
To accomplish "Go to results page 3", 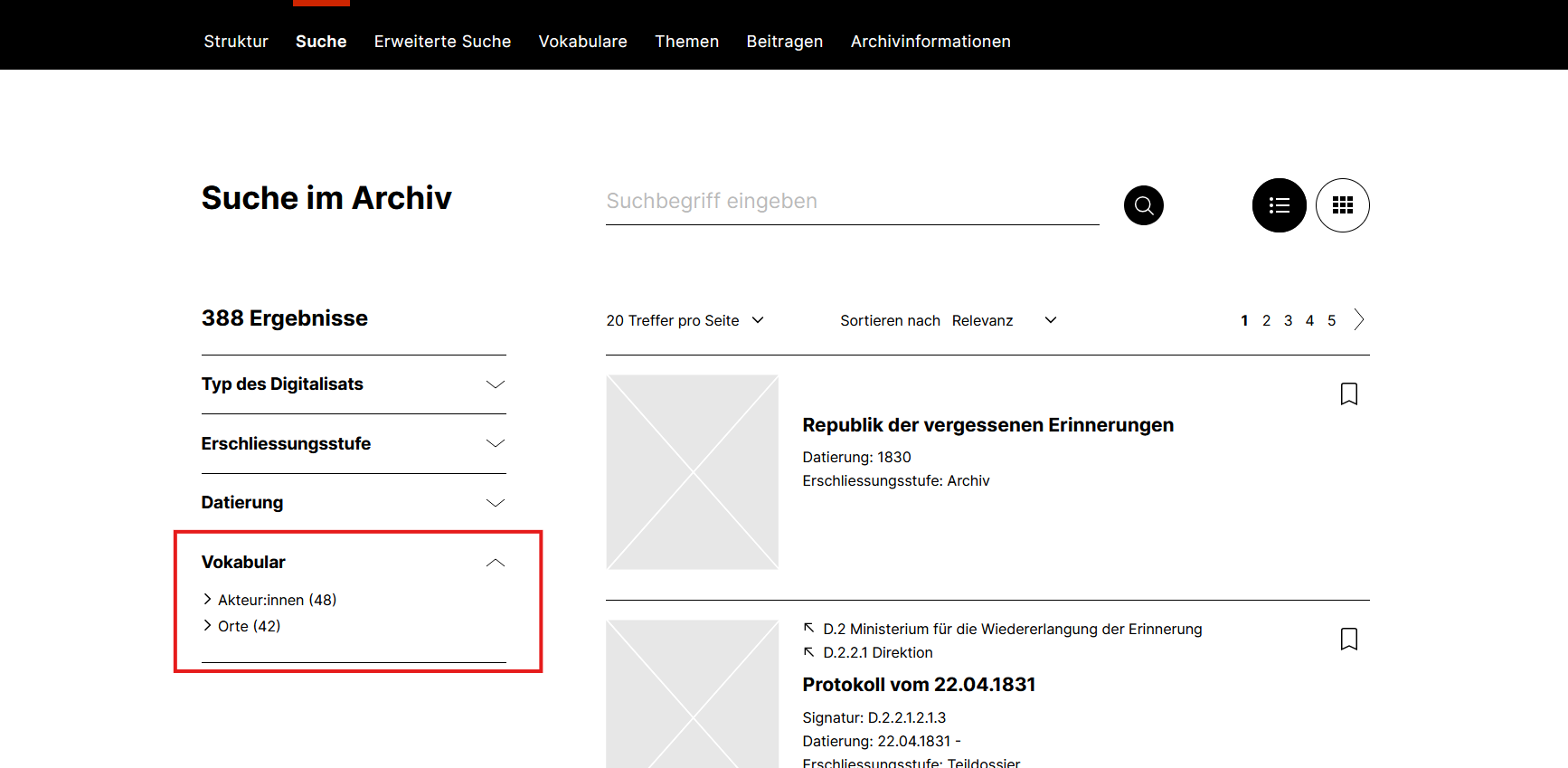I will point(1288,320).
